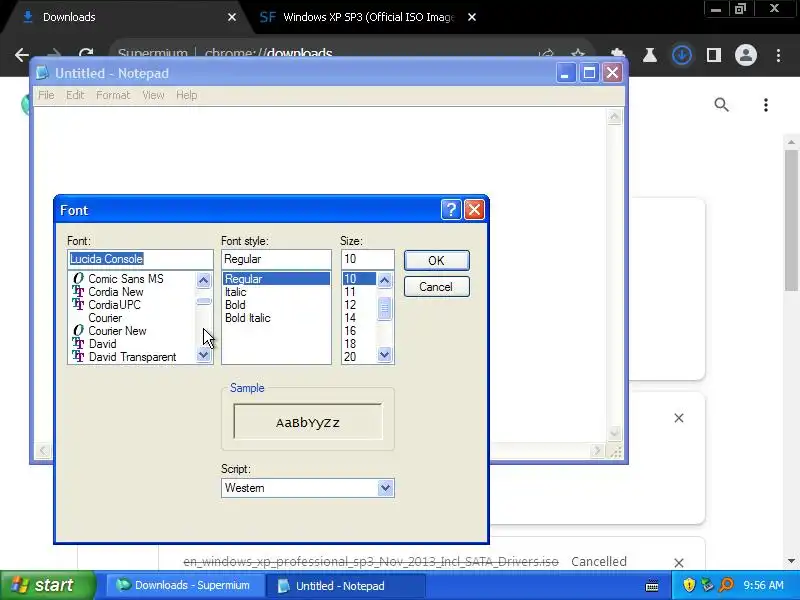Confirm the font with OK button
The width and height of the screenshot is (800, 600).
coord(437,260)
